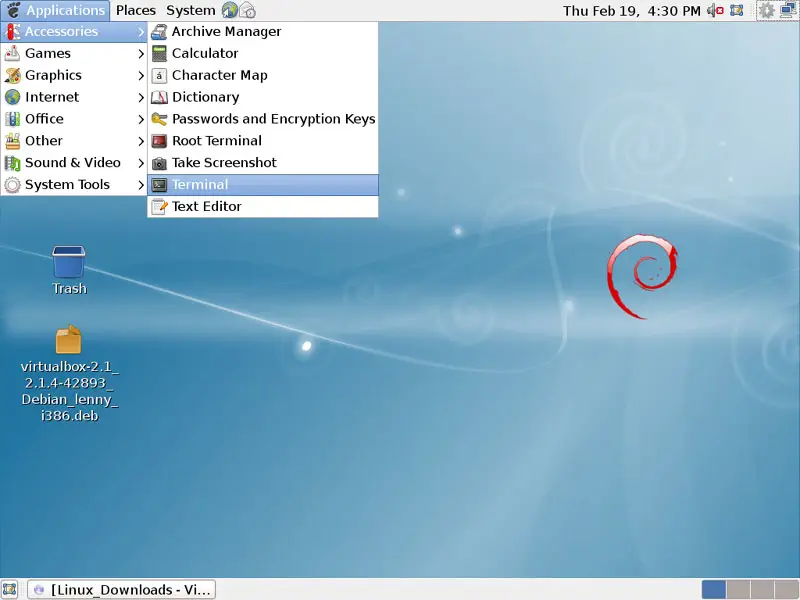The image size is (800, 600).
Task: Expand the Accessories submenu arrow
Action: [141, 32]
